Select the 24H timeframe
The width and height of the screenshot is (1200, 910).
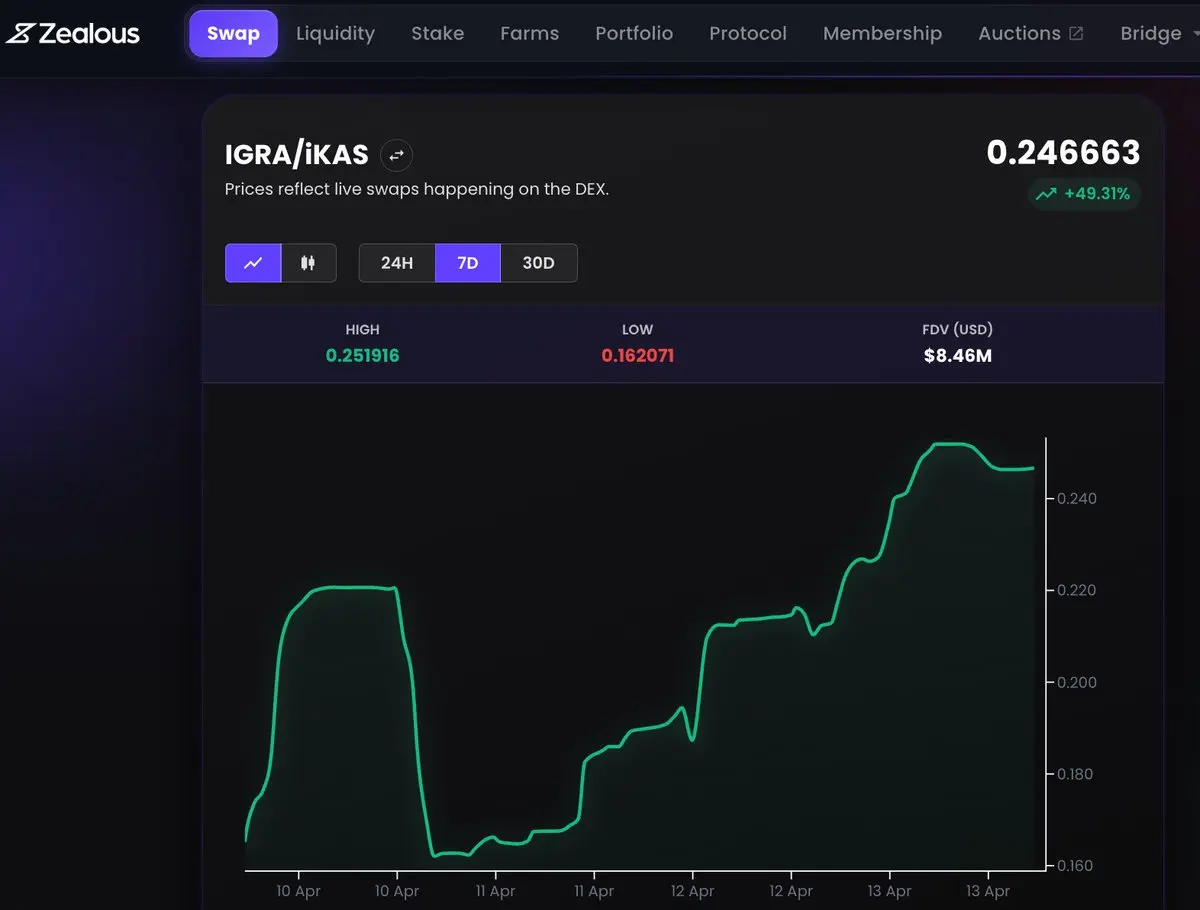click(397, 263)
